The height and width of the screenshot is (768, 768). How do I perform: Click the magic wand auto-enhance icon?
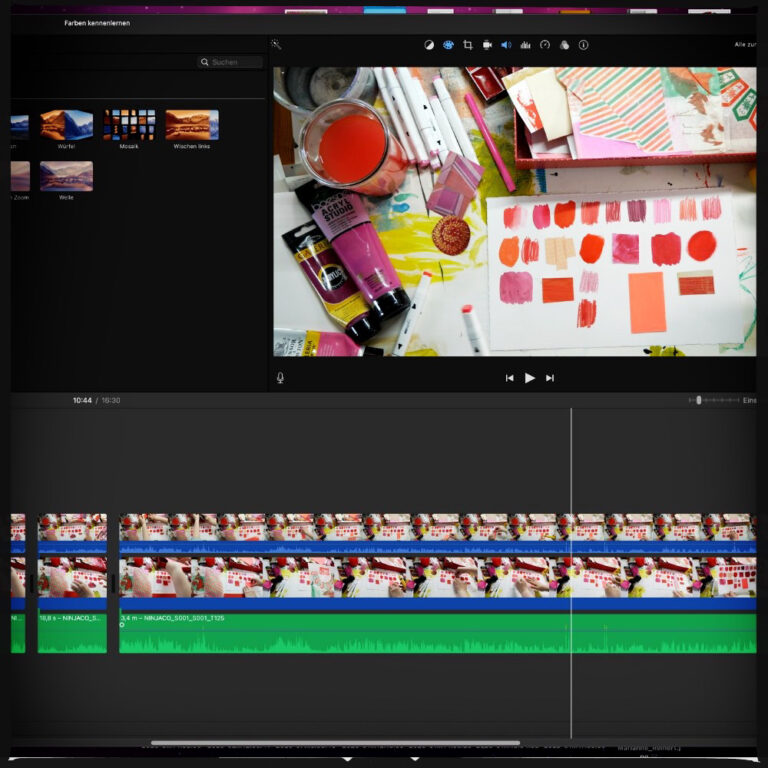[276, 45]
